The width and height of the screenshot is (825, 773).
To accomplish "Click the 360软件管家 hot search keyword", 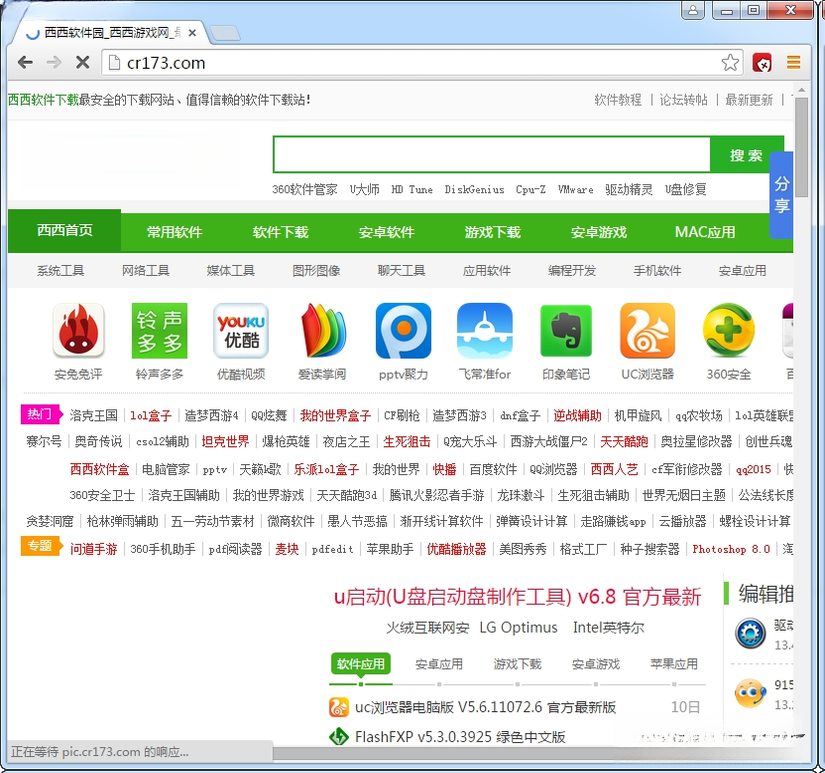I will (305, 189).
